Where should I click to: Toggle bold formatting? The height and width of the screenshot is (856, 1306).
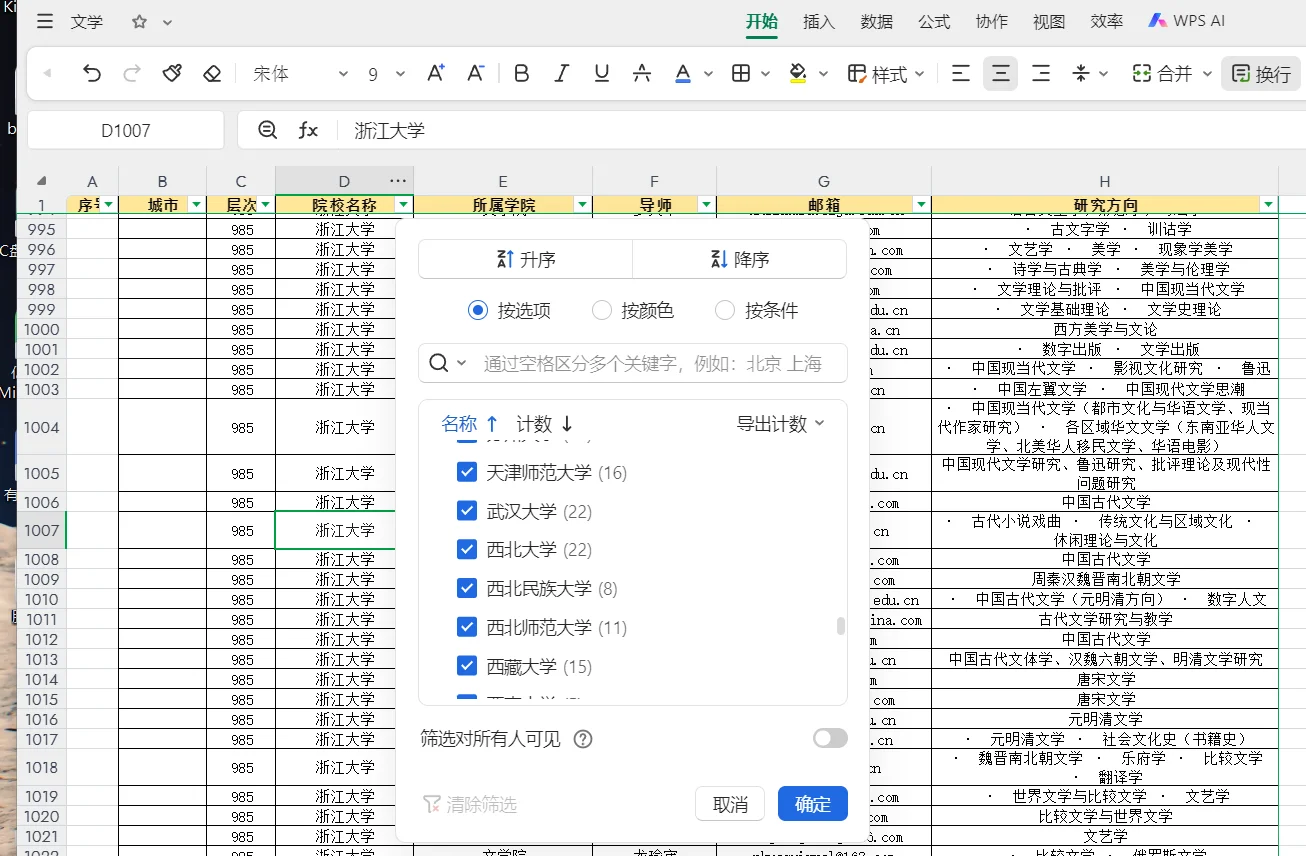tap(521, 73)
